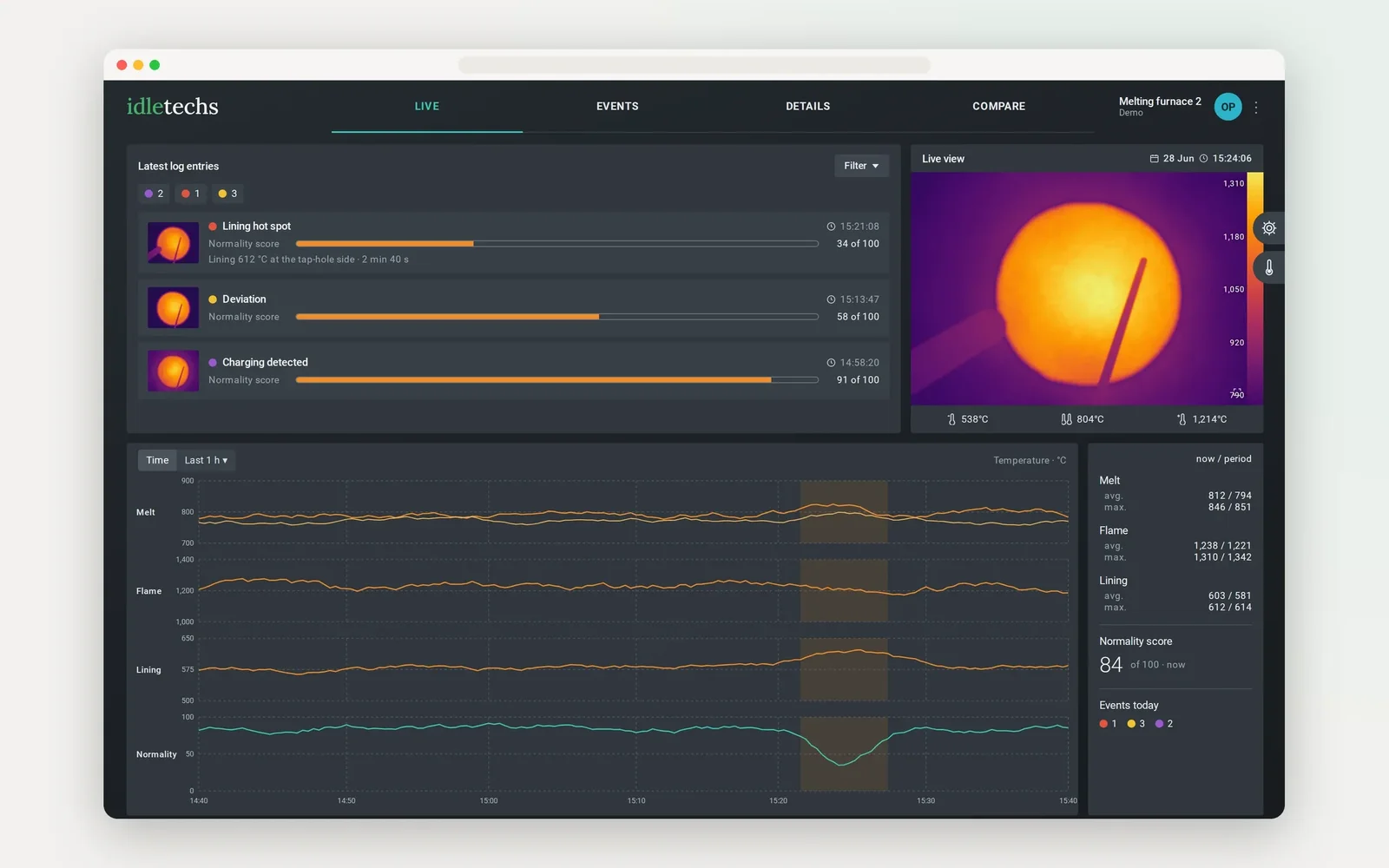Open the Lining hot spot thermal thumbnail
The width and height of the screenshot is (1389, 868).
coord(173,243)
